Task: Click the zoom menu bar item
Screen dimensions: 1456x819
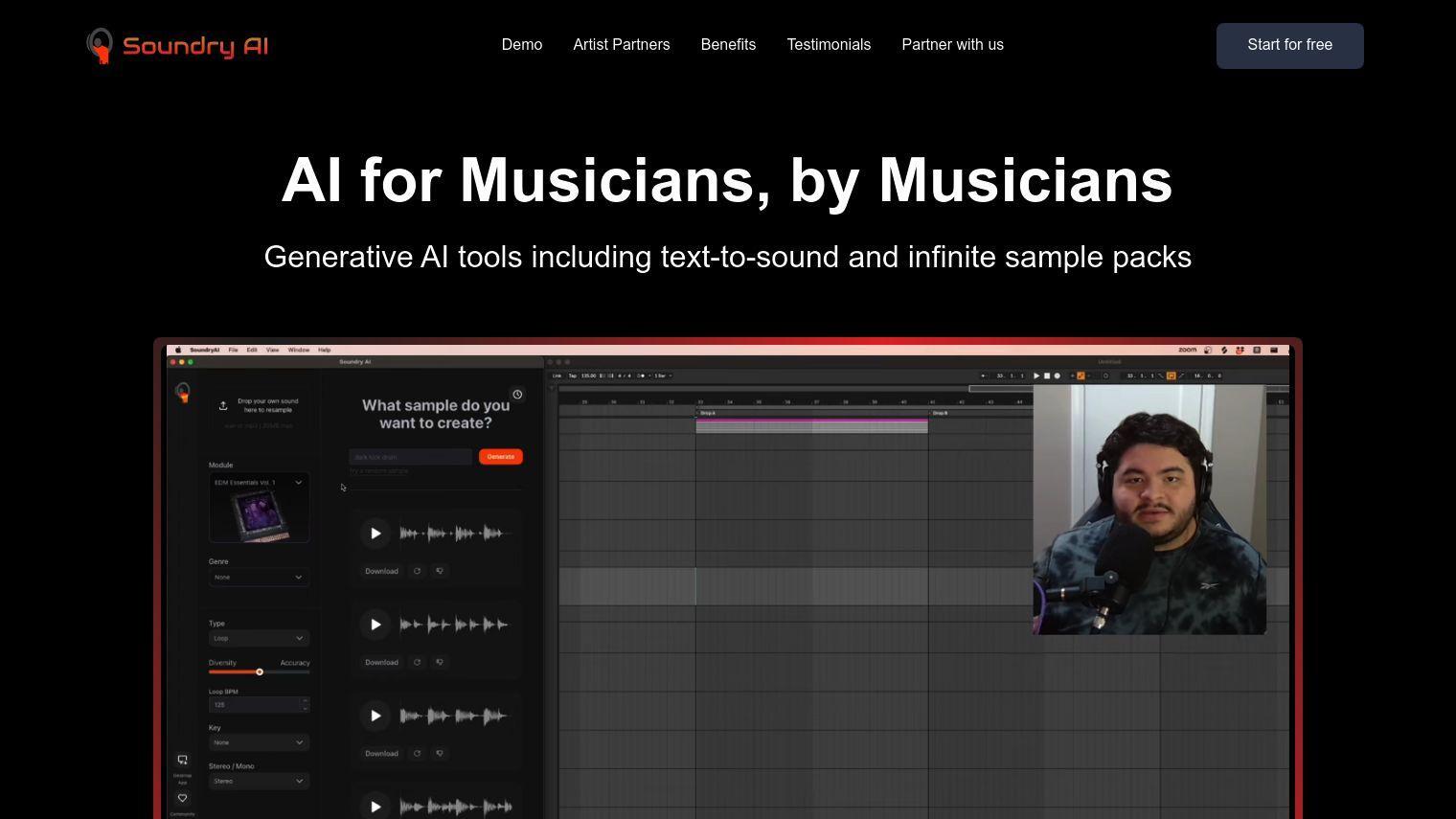Action: coord(1188,350)
